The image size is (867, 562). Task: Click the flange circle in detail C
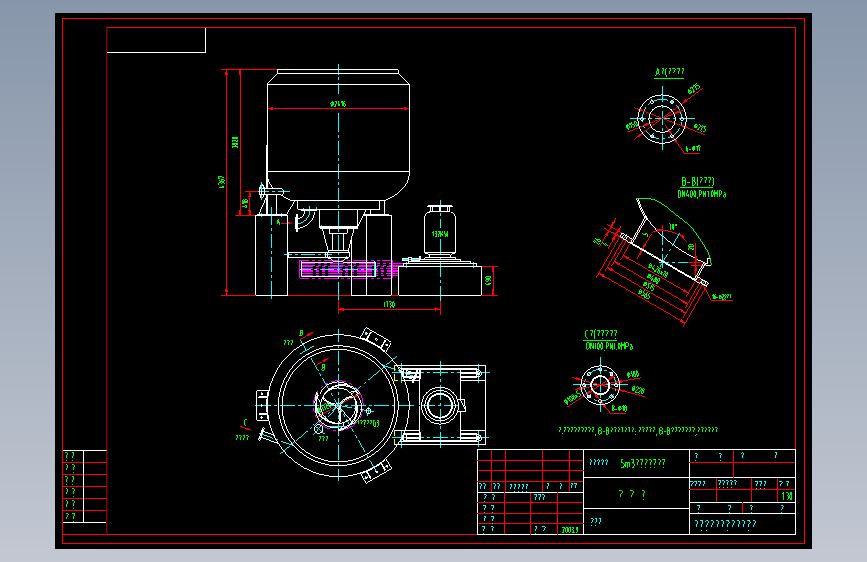(x=600, y=385)
